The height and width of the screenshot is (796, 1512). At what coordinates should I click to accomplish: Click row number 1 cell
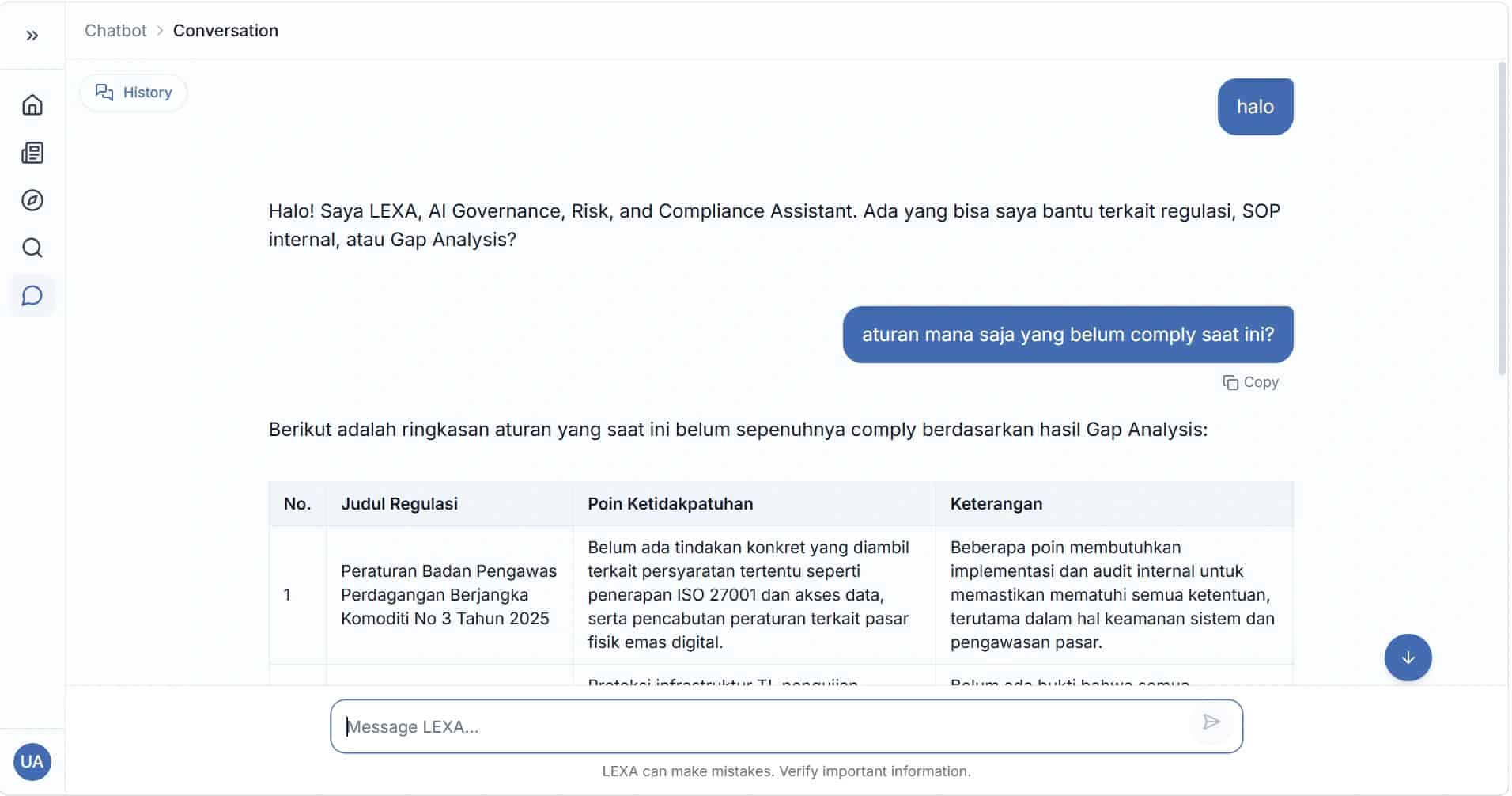click(x=297, y=595)
